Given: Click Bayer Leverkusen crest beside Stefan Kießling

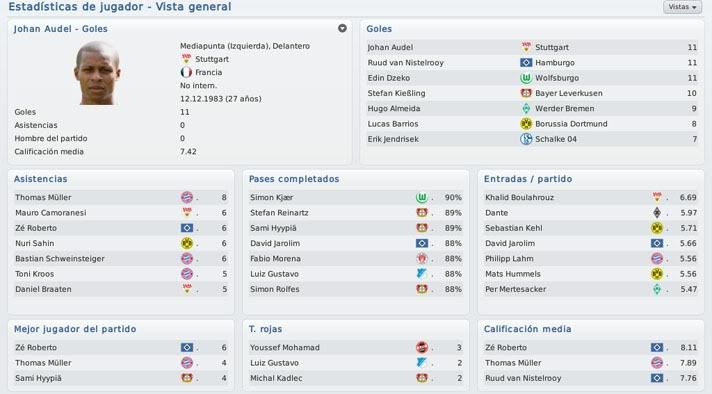Looking at the screenshot, I should pyautogui.click(x=526, y=93).
